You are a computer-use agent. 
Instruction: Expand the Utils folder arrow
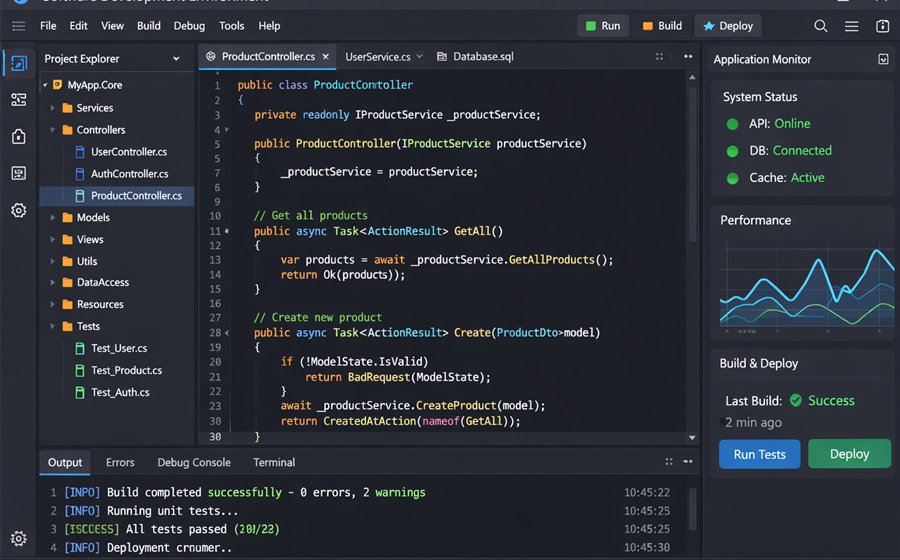pos(52,261)
